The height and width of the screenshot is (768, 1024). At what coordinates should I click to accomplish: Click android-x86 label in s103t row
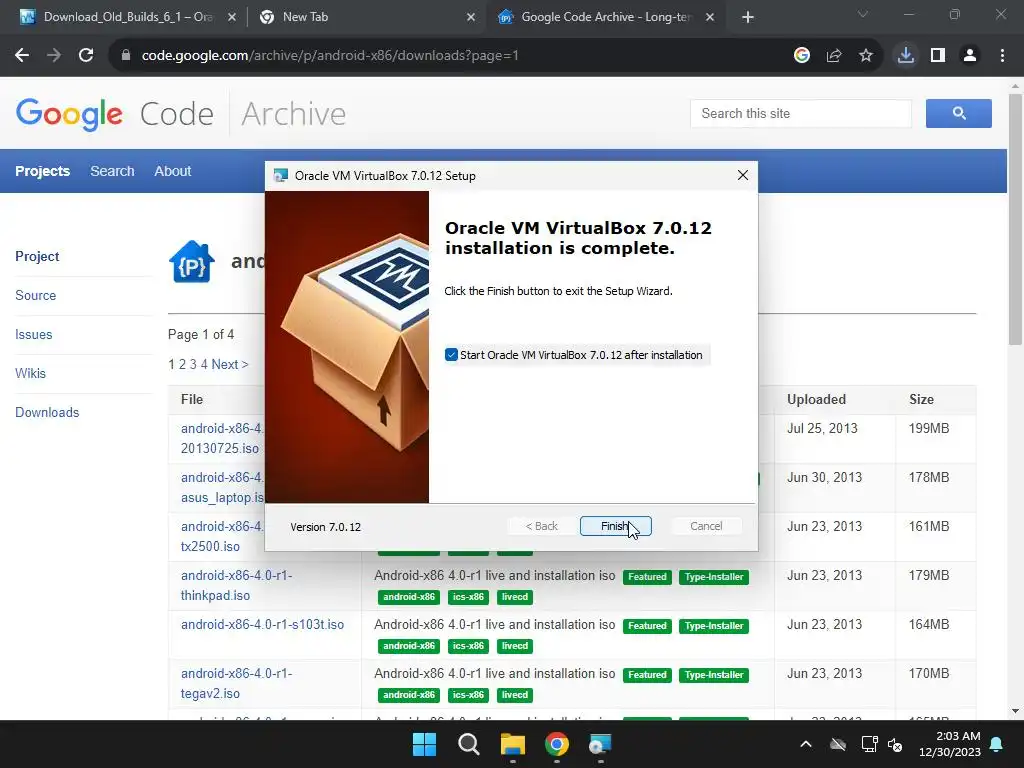click(409, 646)
